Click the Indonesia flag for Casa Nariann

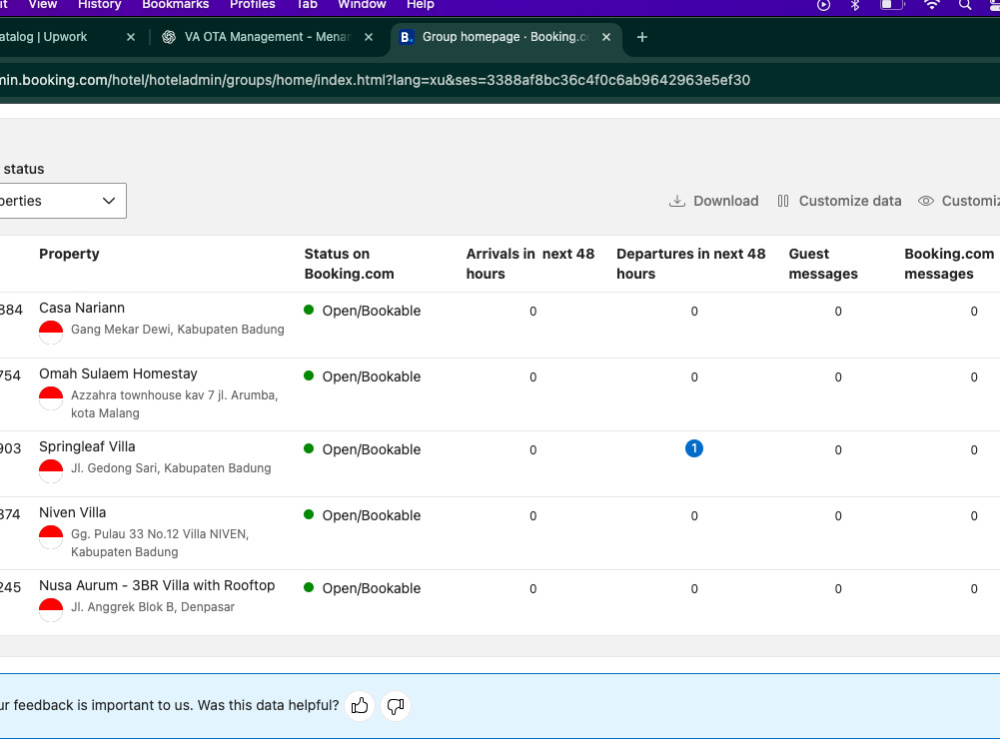(51, 332)
